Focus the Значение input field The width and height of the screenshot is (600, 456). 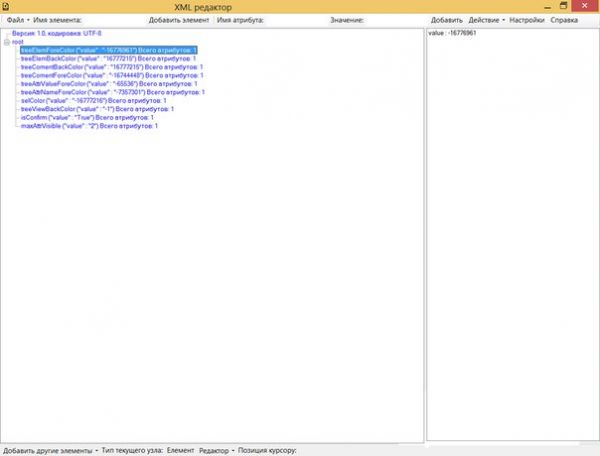(x=396, y=20)
